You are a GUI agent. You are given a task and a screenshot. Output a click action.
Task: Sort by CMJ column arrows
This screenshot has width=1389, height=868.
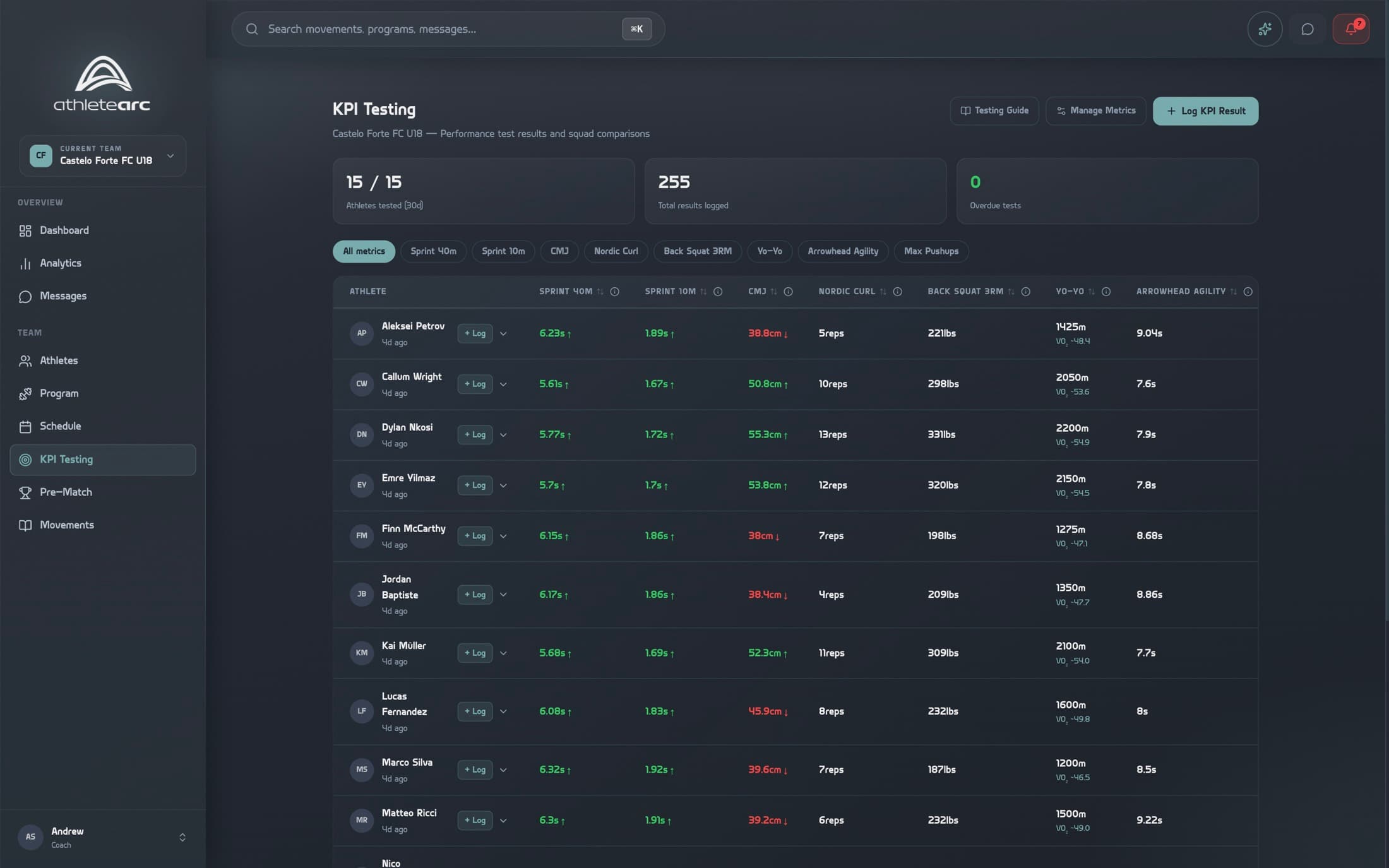(773, 292)
